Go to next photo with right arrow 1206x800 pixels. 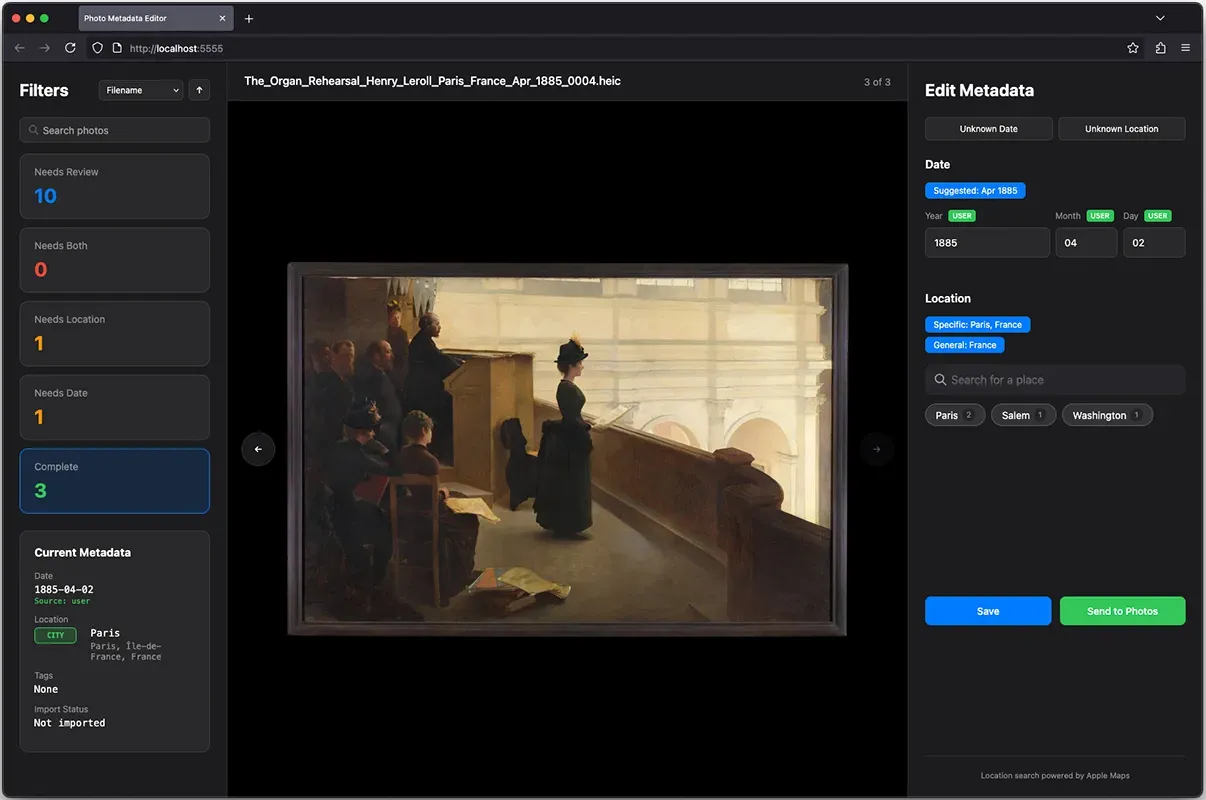(x=876, y=449)
